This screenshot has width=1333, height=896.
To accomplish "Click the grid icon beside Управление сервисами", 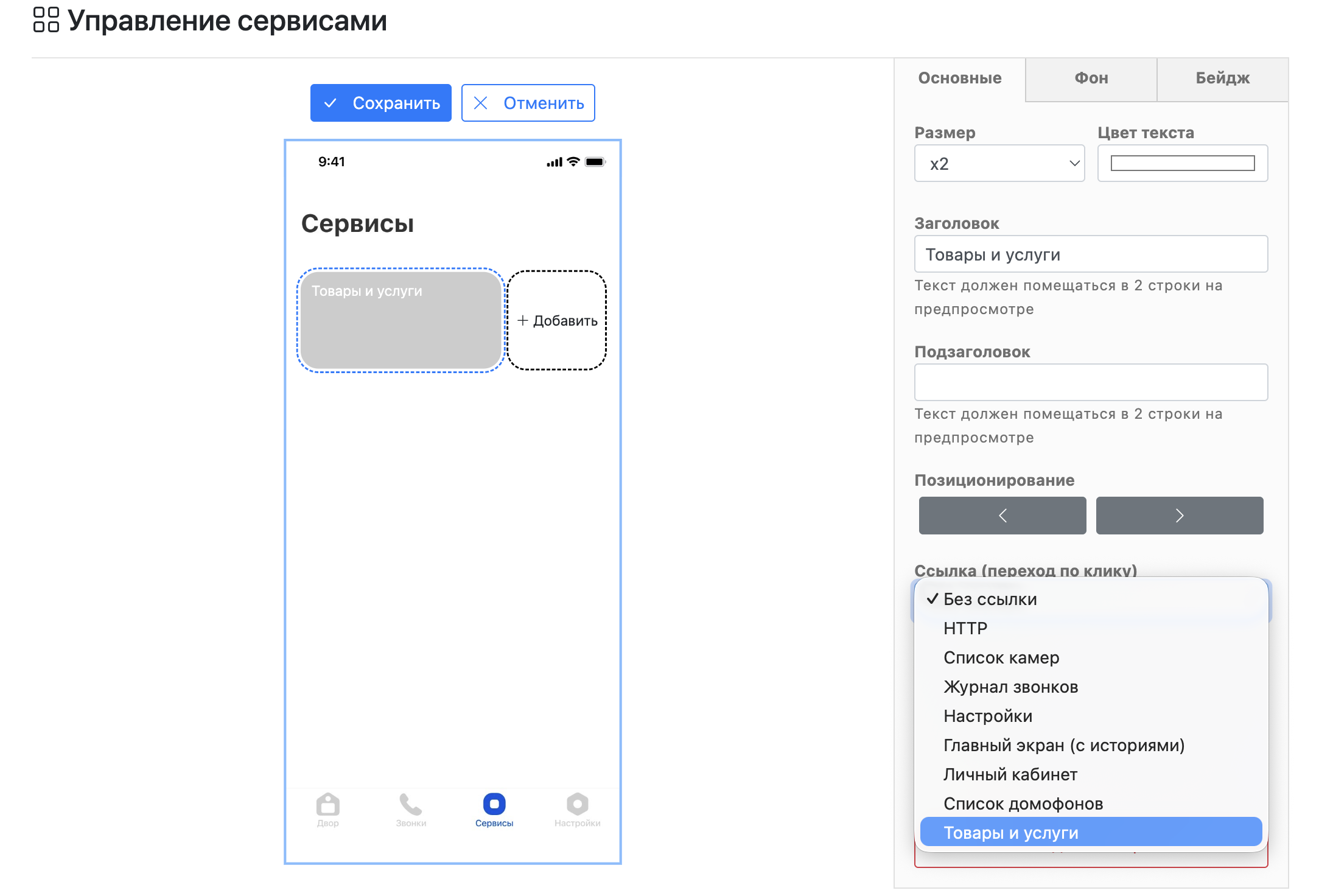I will coord(46,19).
